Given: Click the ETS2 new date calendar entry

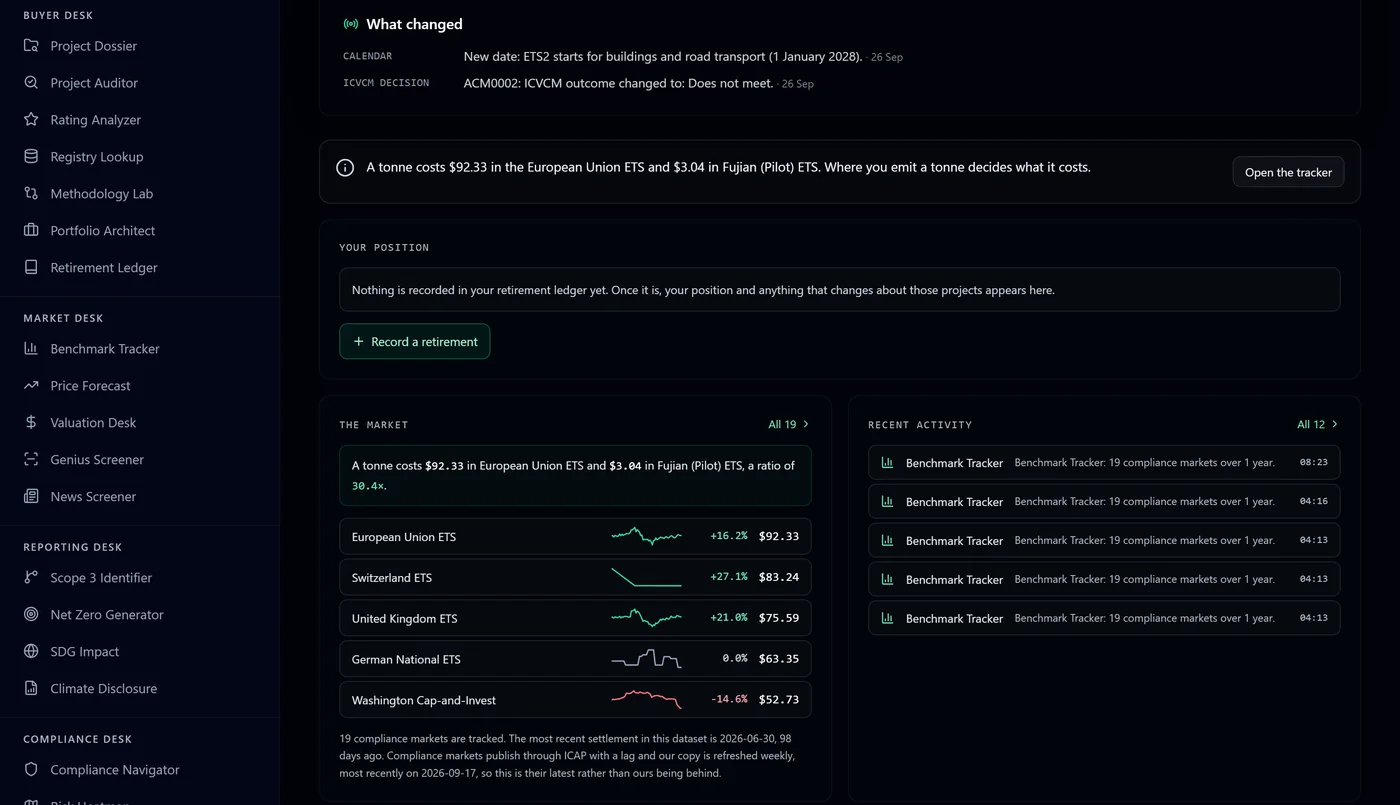Looking at the screenshot, I should pos(662,56).
